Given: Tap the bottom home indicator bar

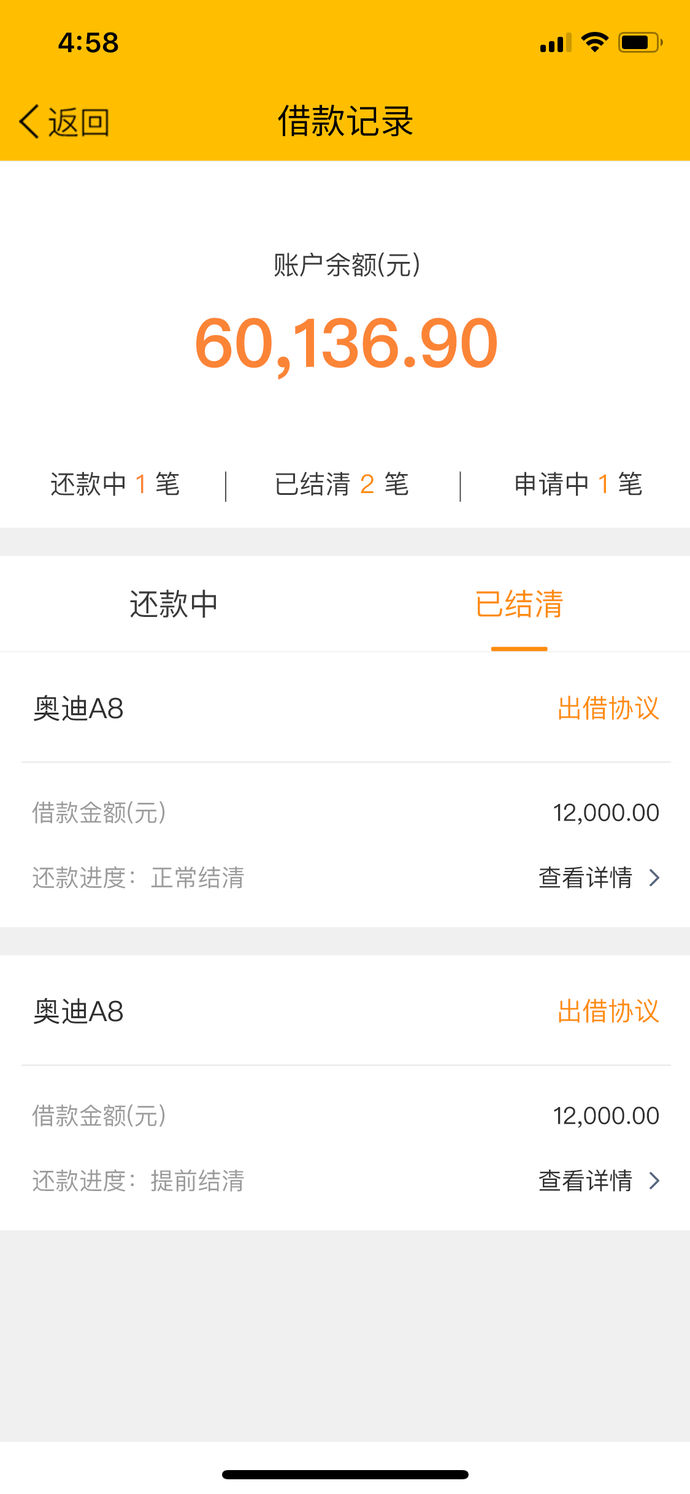Looking at the screenshot, I should (345, 1474).
